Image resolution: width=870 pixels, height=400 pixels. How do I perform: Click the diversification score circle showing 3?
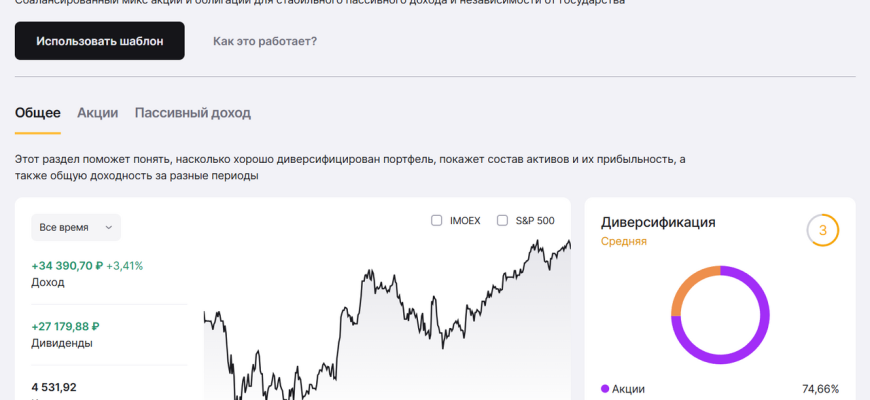(822, 231)
